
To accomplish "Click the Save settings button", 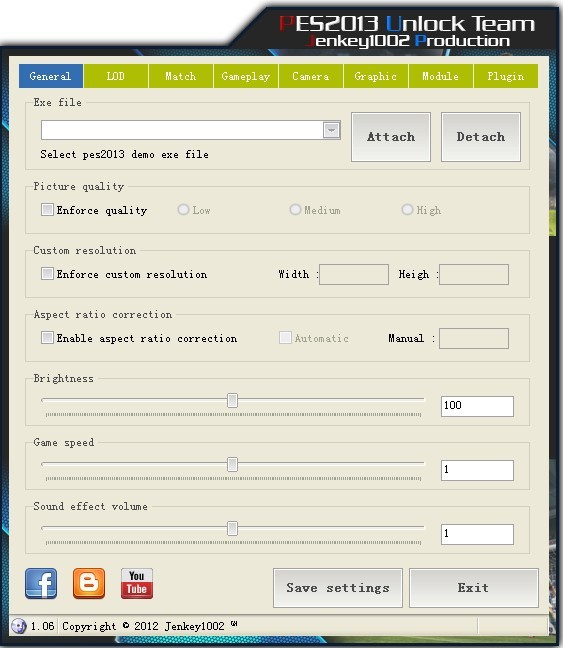I will coord(338,588).
